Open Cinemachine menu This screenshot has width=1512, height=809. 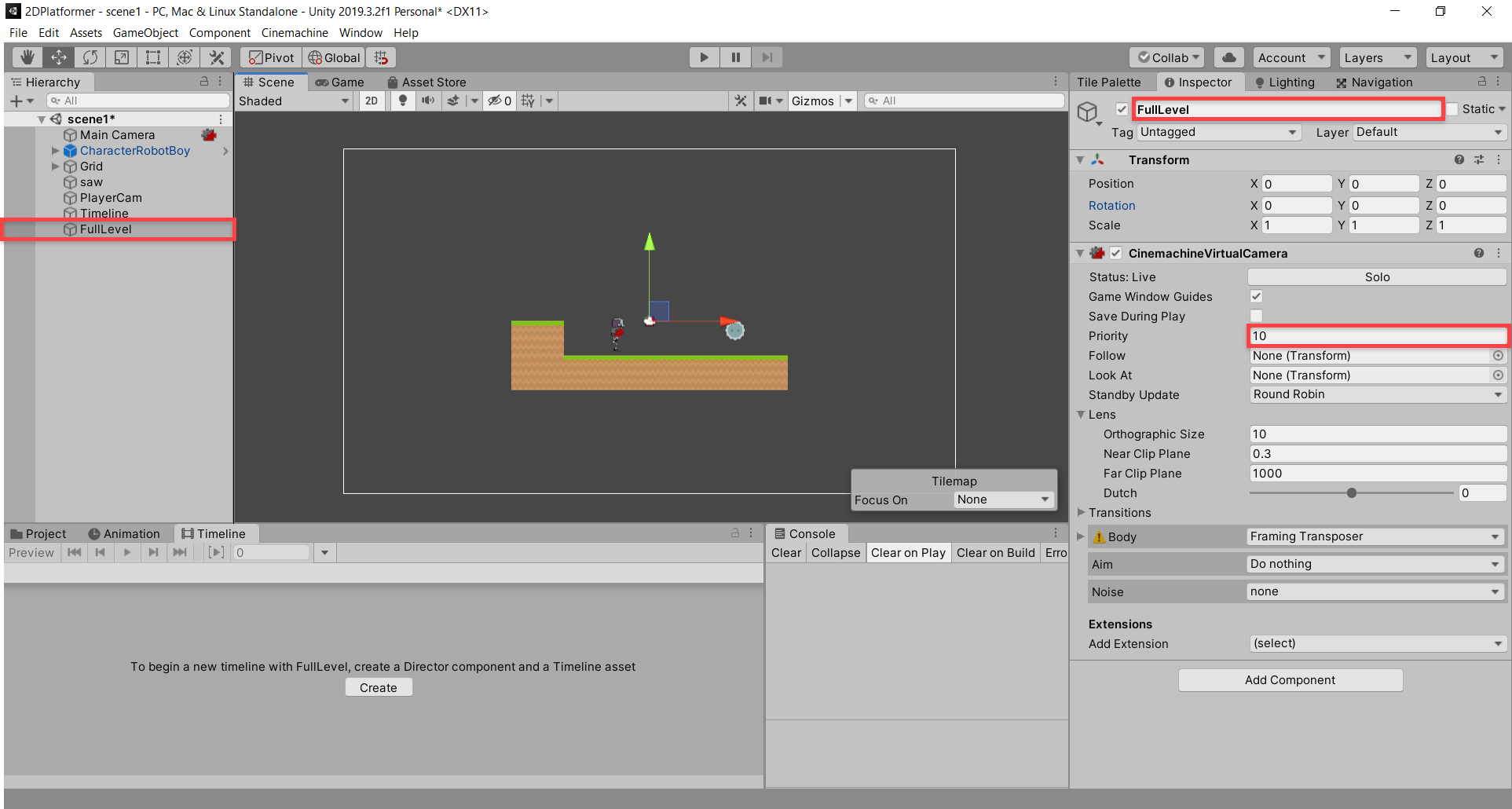[295, 33]
